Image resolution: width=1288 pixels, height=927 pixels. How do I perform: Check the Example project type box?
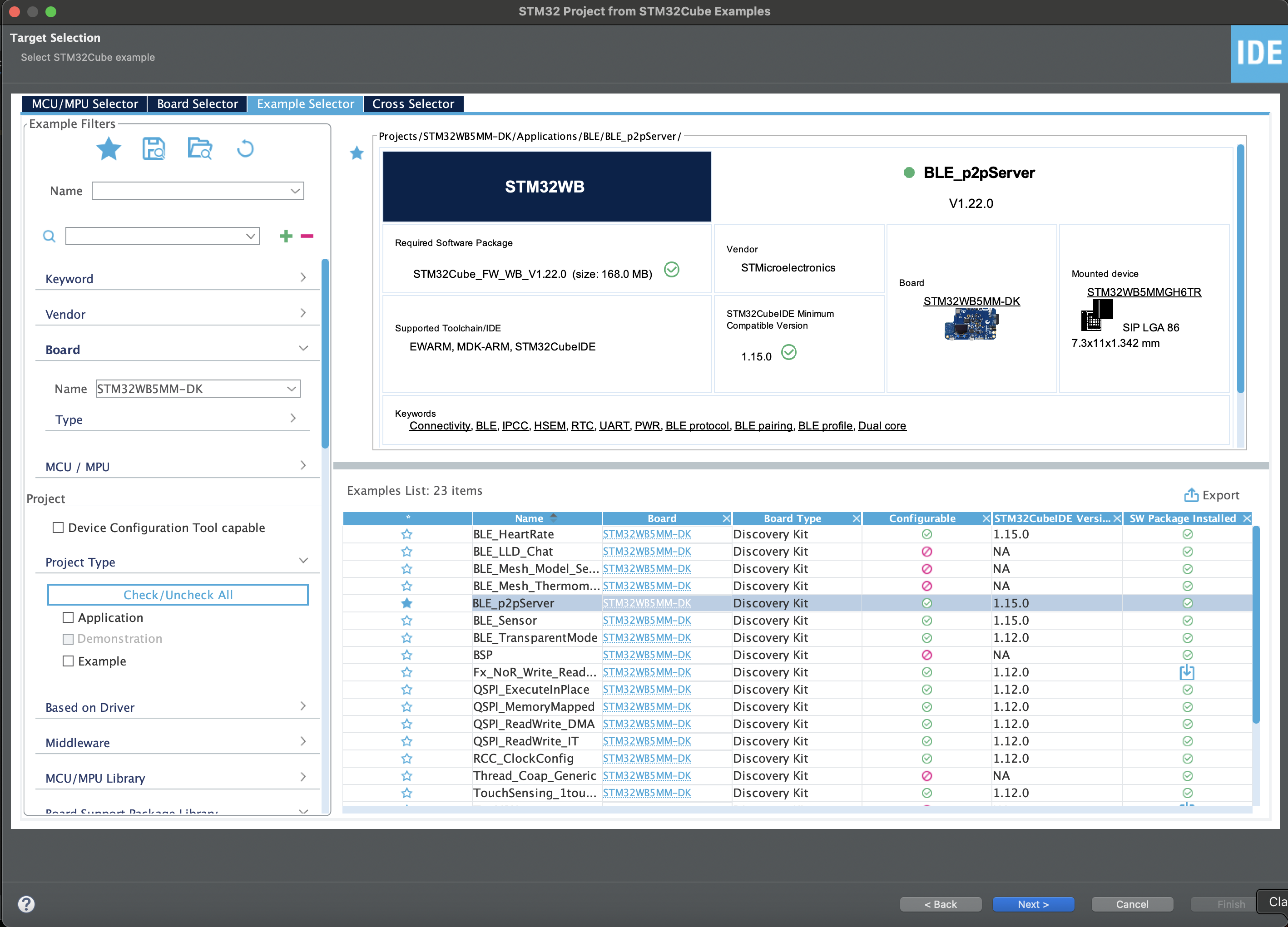tap(68, 661)
